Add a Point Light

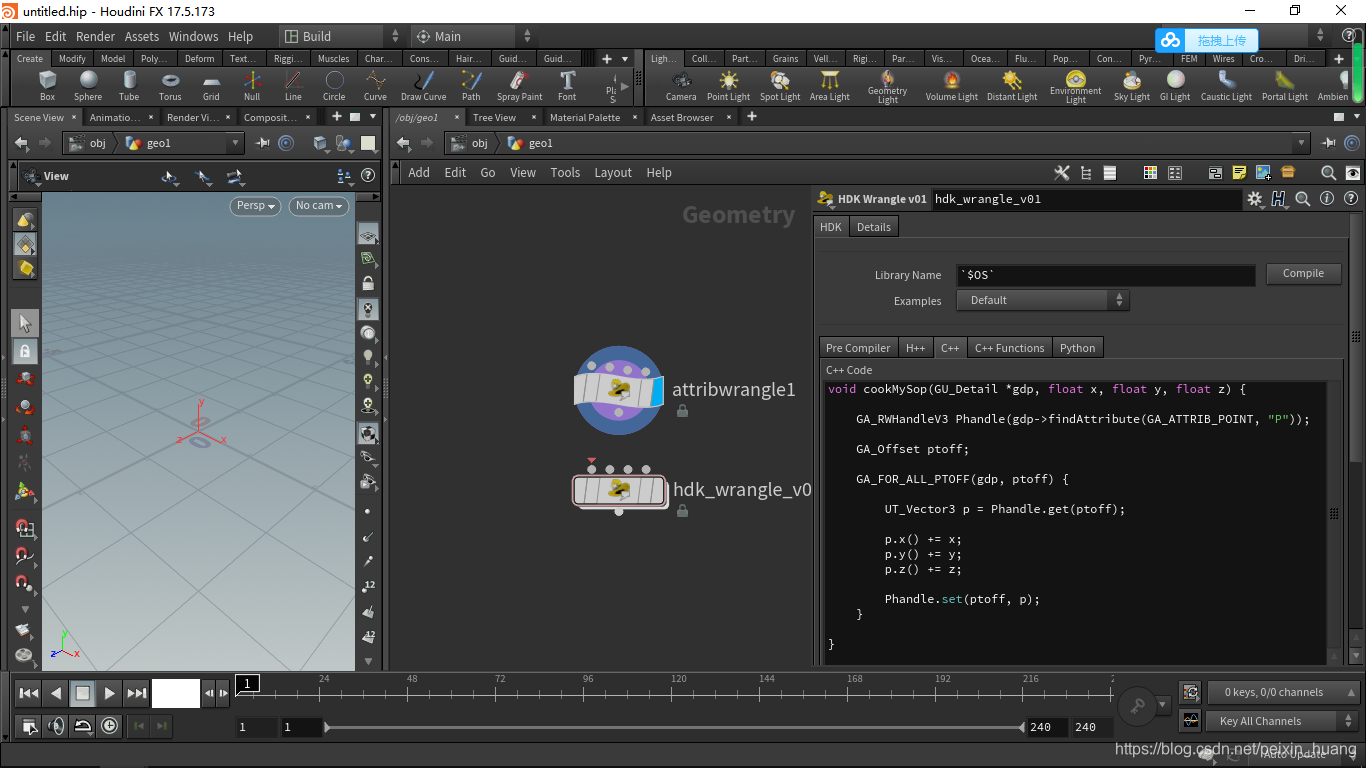tap(728, 85)
